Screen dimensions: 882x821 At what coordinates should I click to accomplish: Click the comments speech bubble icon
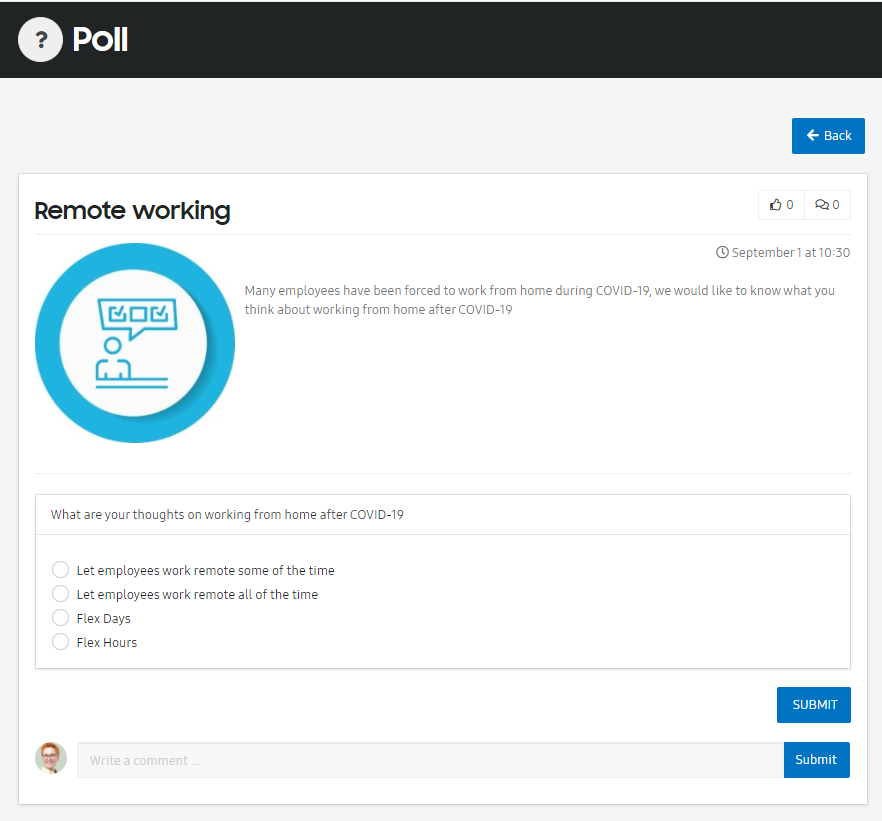point(822,205)
